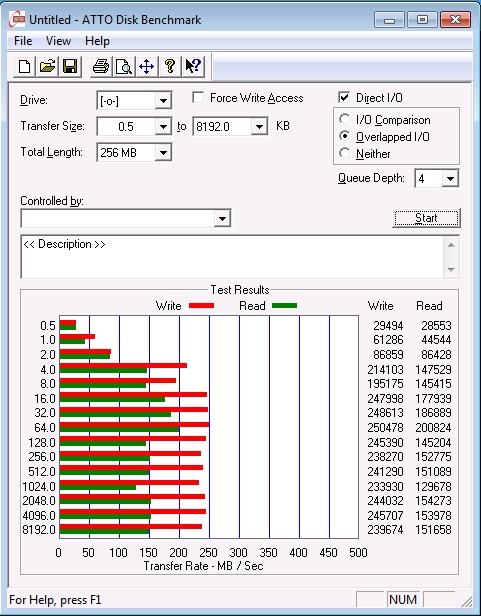Print results with the printer icon

point(101,66)
